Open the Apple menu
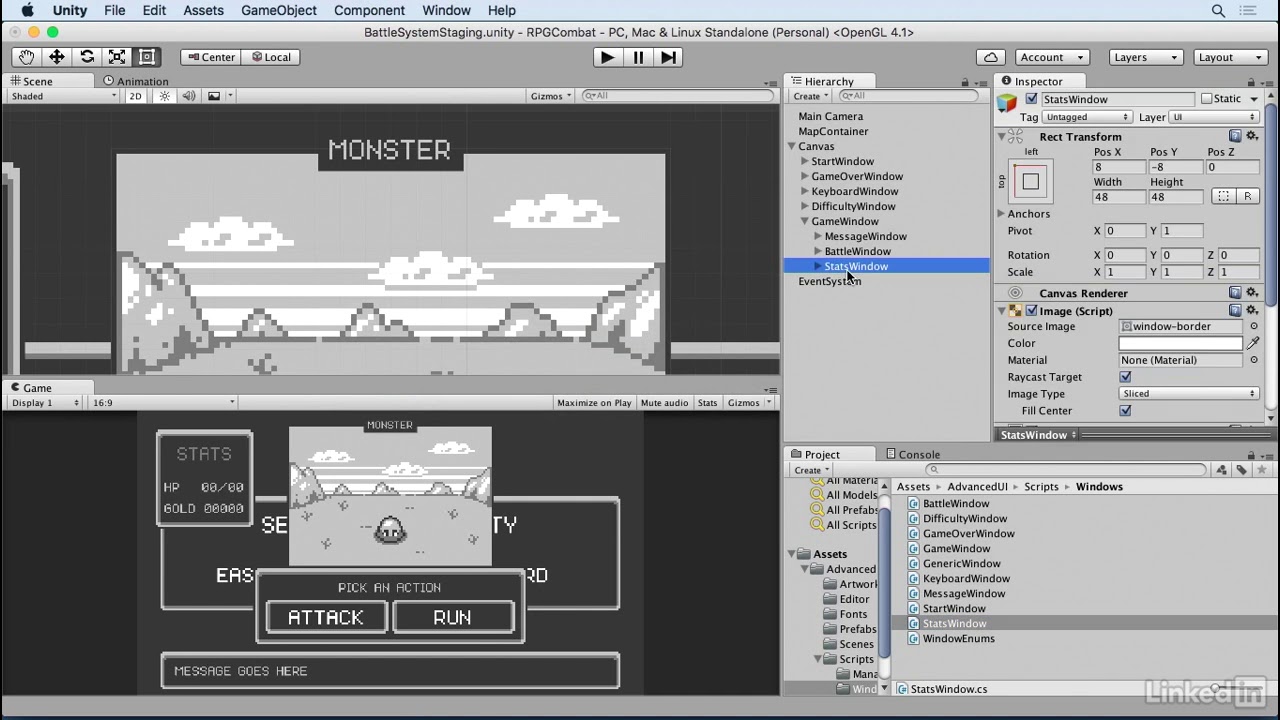This screenshot has height=720, width=1280. [28, 10]
